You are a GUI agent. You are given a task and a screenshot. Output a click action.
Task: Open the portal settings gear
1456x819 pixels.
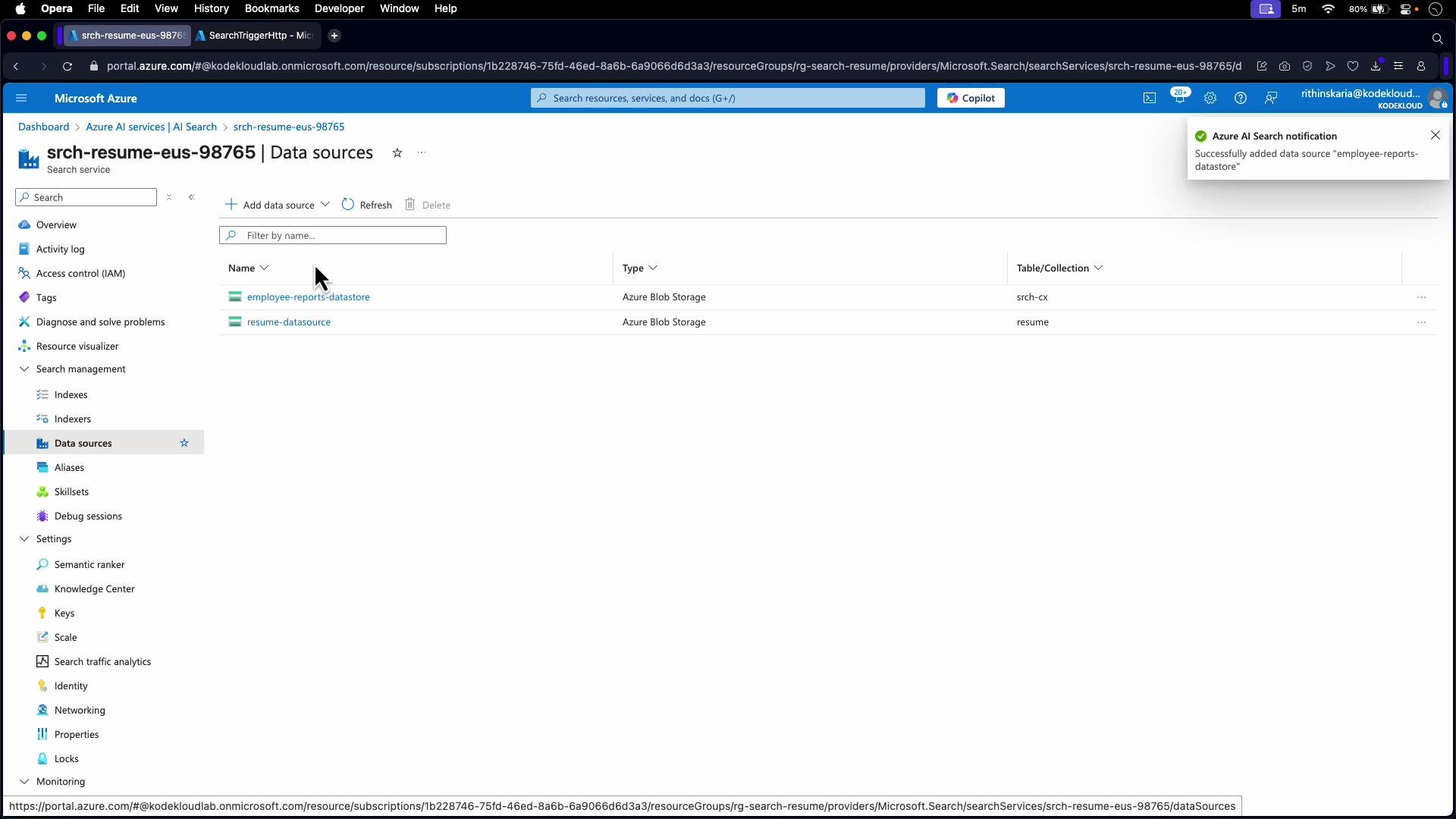(x=1210, y=99)
